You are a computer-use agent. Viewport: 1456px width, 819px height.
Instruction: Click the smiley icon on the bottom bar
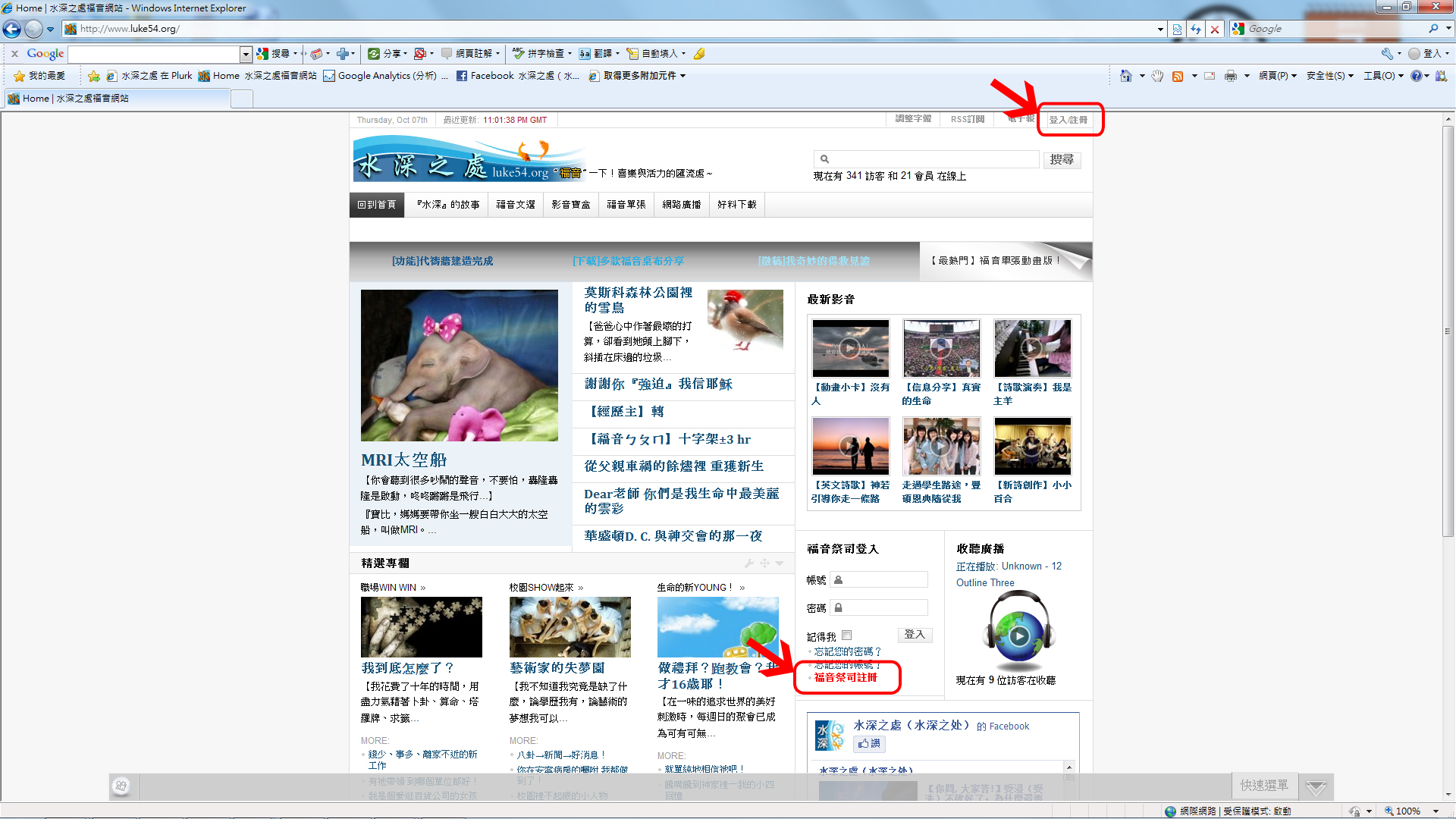(x=121, y=786)
